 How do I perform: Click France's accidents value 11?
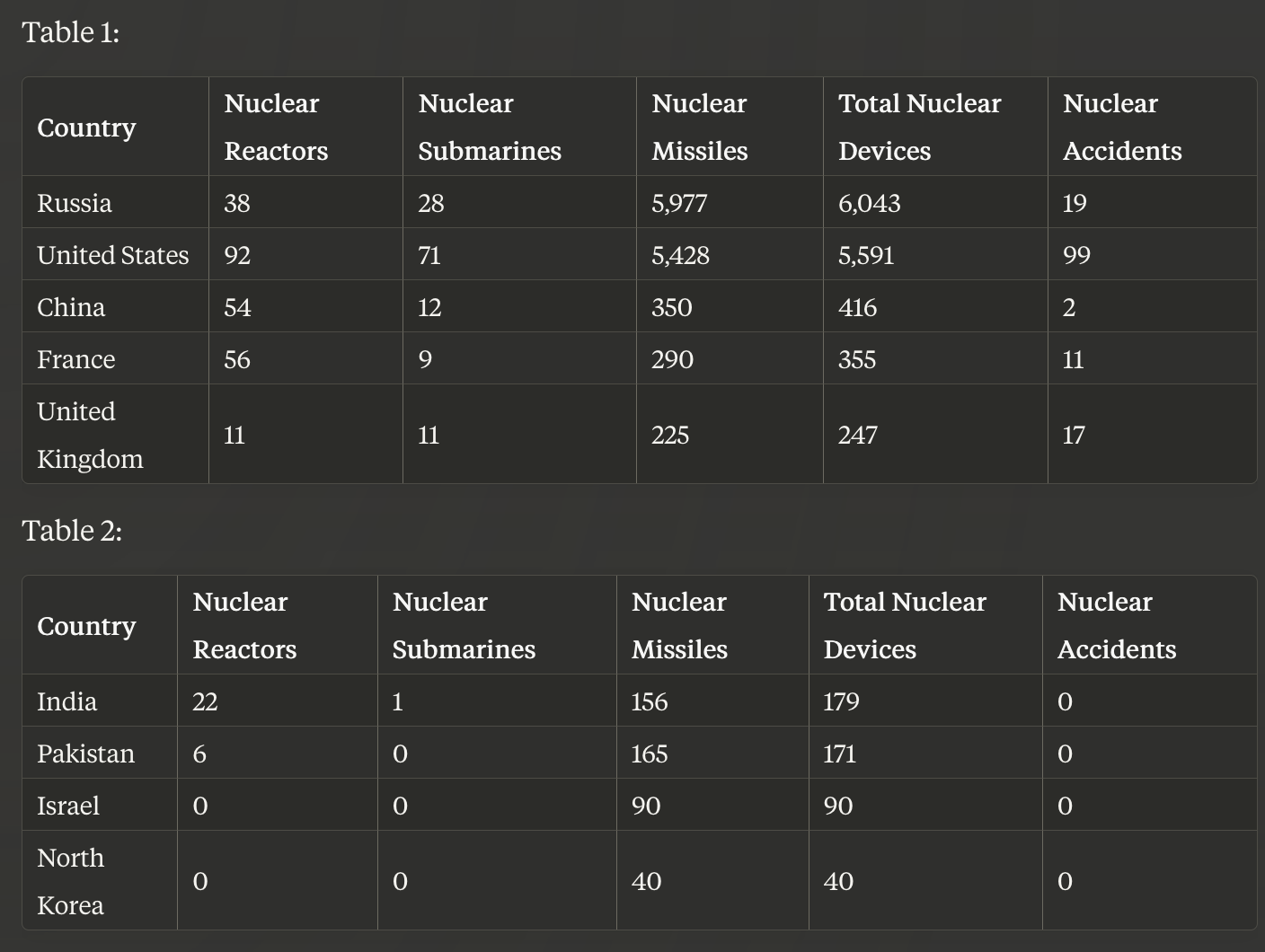[1073, 359]
